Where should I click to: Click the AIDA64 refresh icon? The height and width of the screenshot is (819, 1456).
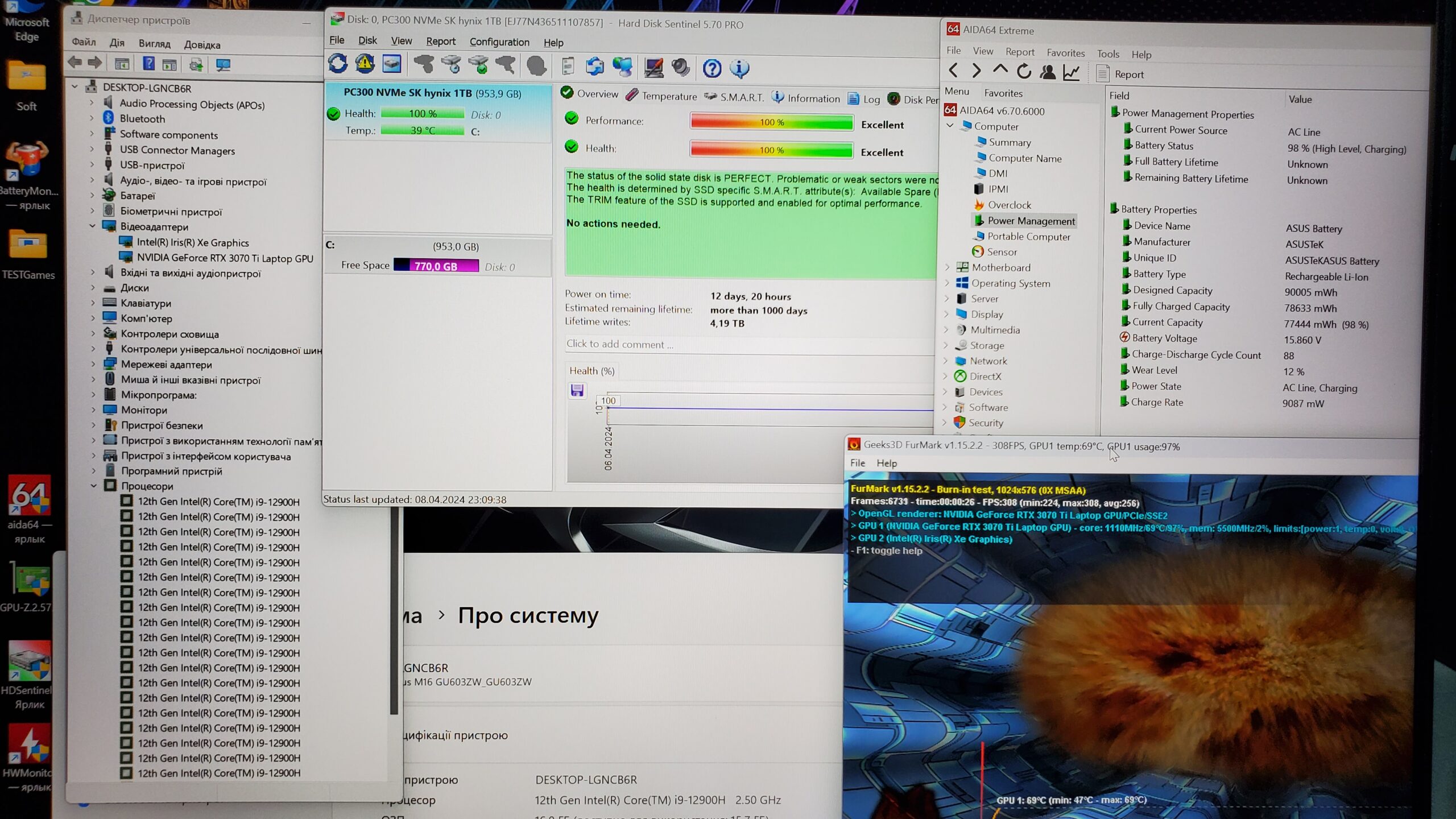[1024, 72]
